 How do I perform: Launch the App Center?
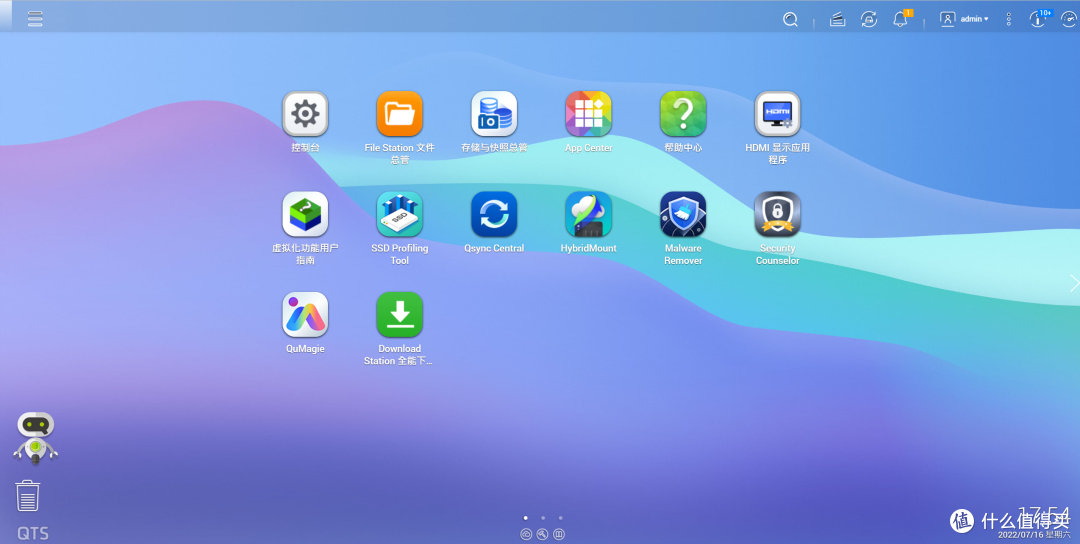pos(588,114)
